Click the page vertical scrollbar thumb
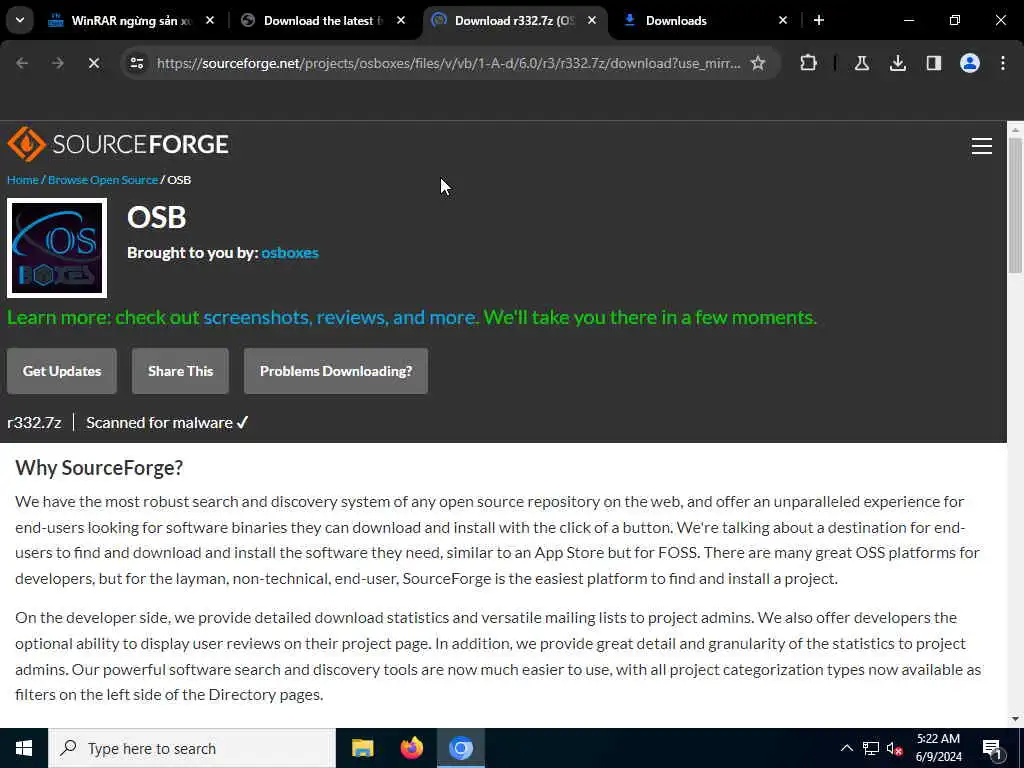 tap(1015, 205)
